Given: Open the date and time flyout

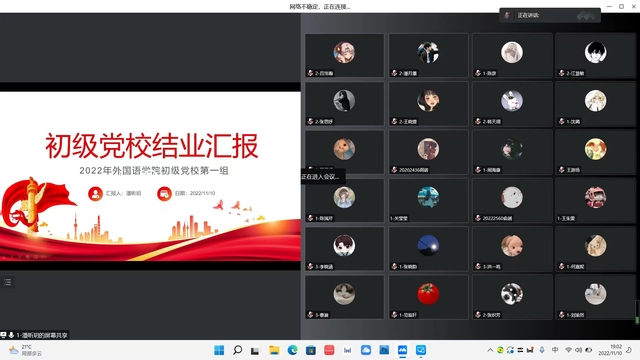Looking at the screenshot, I should tap(610, 350).
